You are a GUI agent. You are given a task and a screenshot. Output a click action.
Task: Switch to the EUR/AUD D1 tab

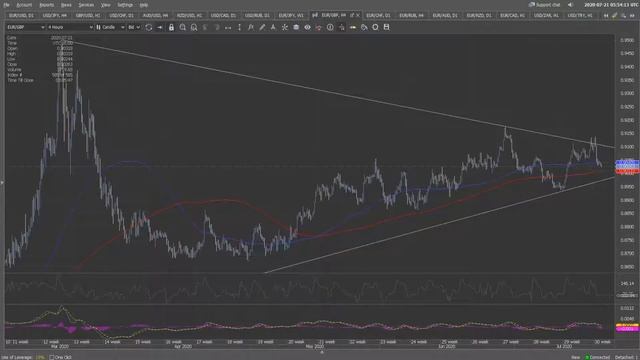[445, 16]
